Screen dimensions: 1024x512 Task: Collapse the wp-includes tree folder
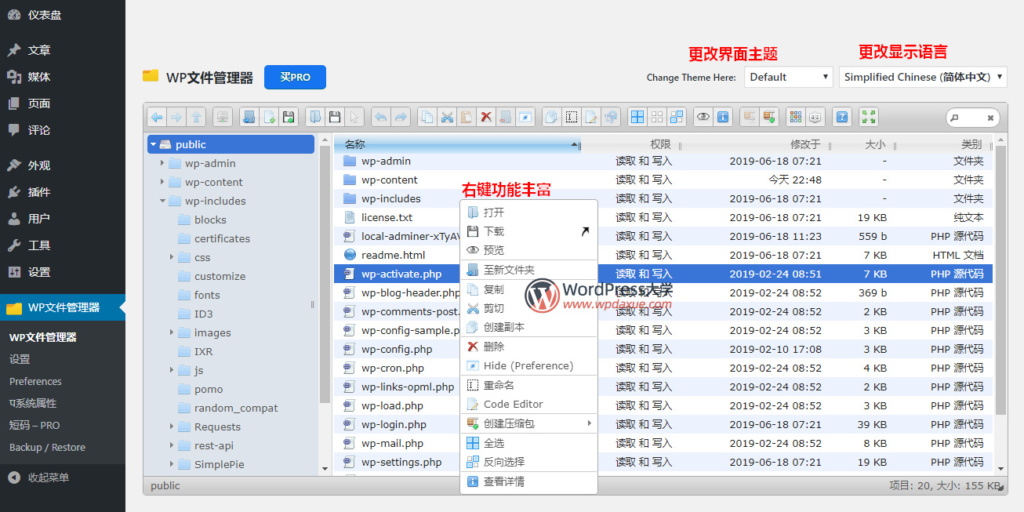click(162, 201)
